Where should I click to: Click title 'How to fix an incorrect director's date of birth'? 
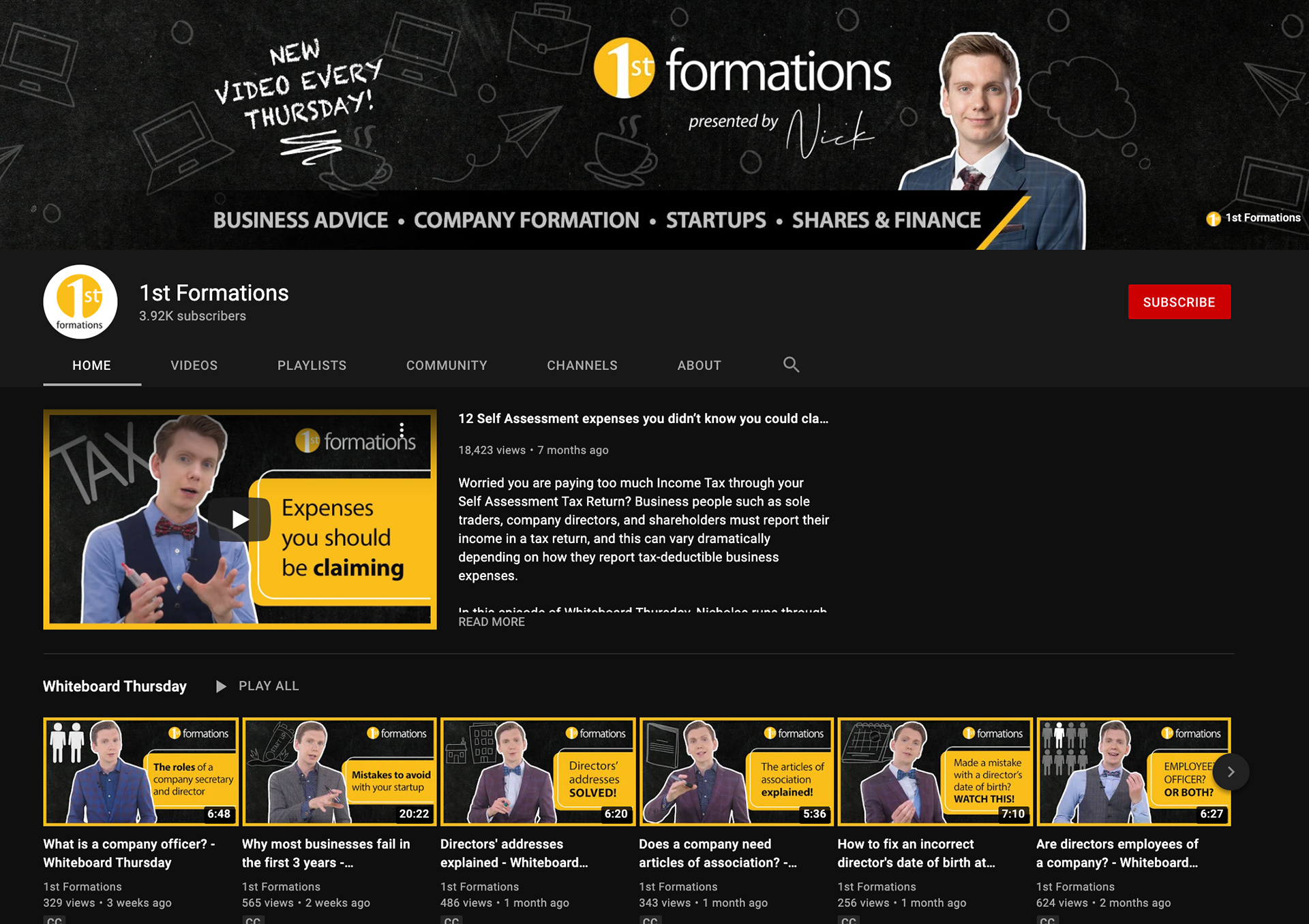916,853
